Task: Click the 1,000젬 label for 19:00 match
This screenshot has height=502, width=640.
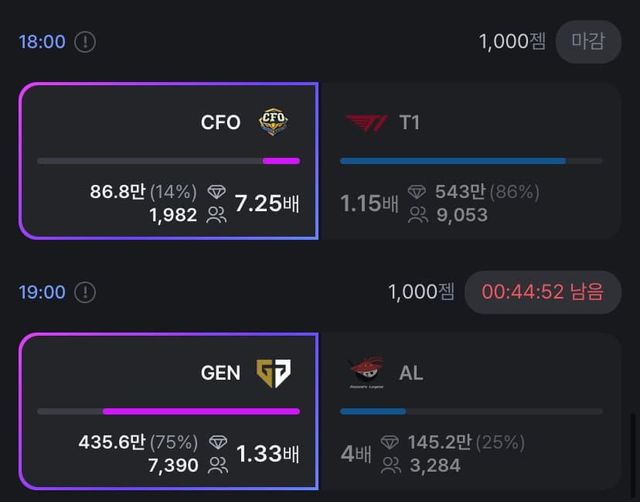Action: 421,292
